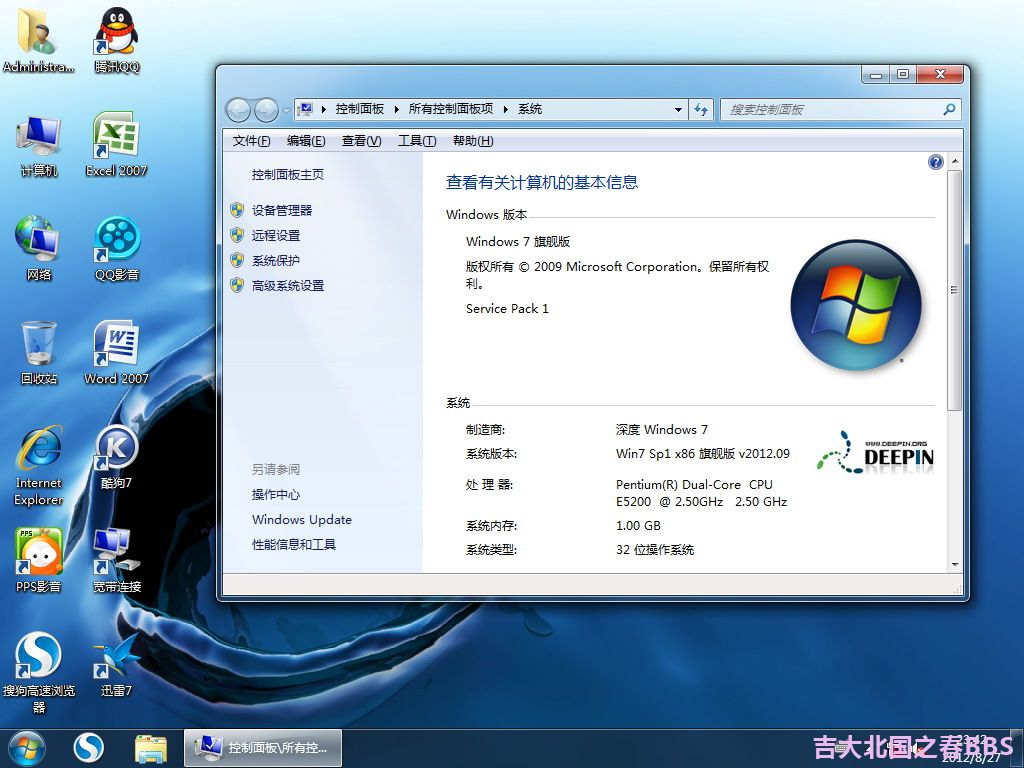This screenshot has height=768, width=1024.
Task: Expand the arrow after 控制面板 breadcrumb
Action: pyautogui.click(x=396, y=109)
